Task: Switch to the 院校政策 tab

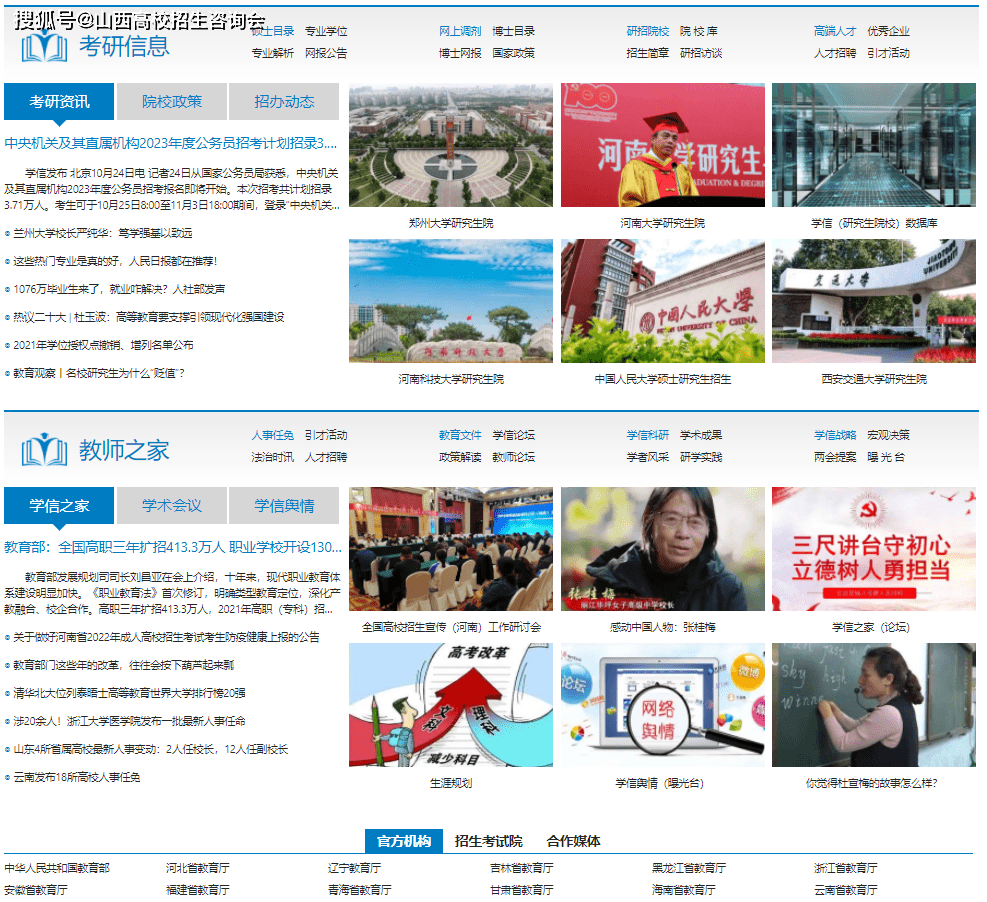Action: 172,101
